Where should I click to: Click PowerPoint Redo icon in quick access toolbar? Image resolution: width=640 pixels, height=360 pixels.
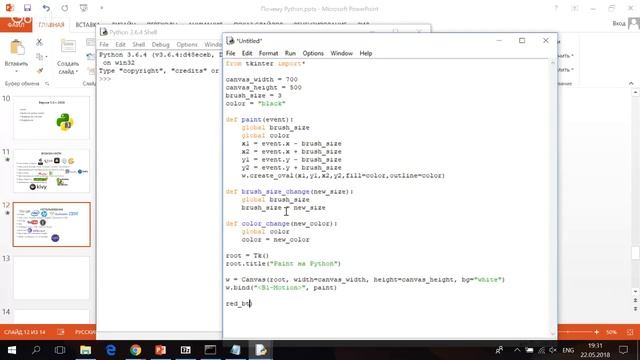65,8
